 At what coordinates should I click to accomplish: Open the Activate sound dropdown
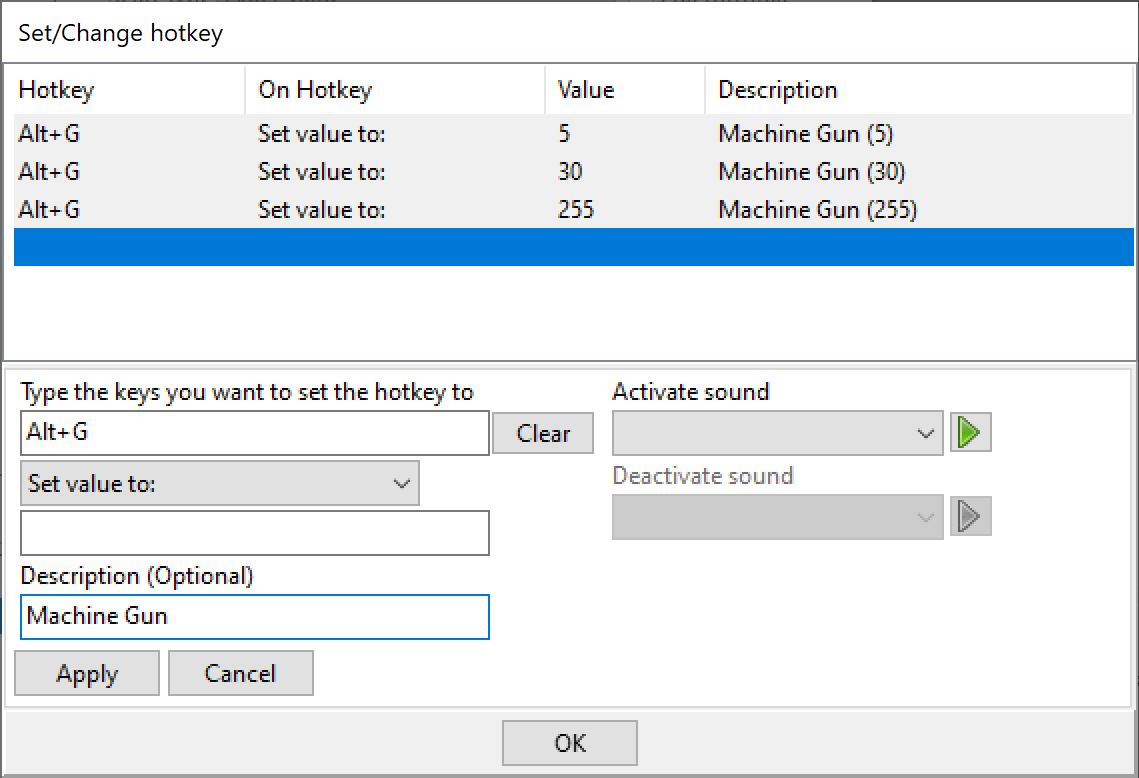(777, 433)
